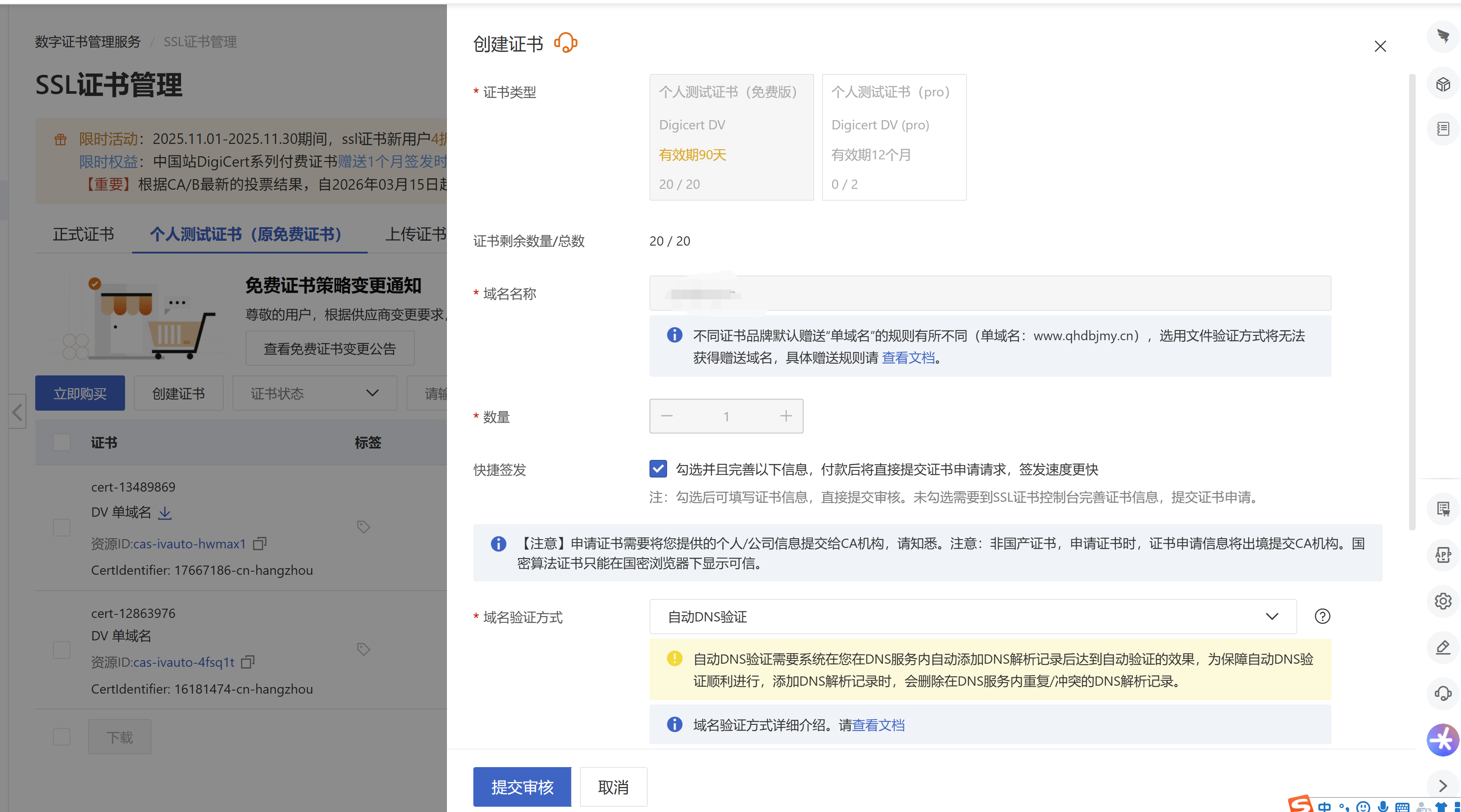The width and height of the screenshot is (1461, 812).
Task: Click headset support icon beside 创建证书 title
Action: point(565,43)
